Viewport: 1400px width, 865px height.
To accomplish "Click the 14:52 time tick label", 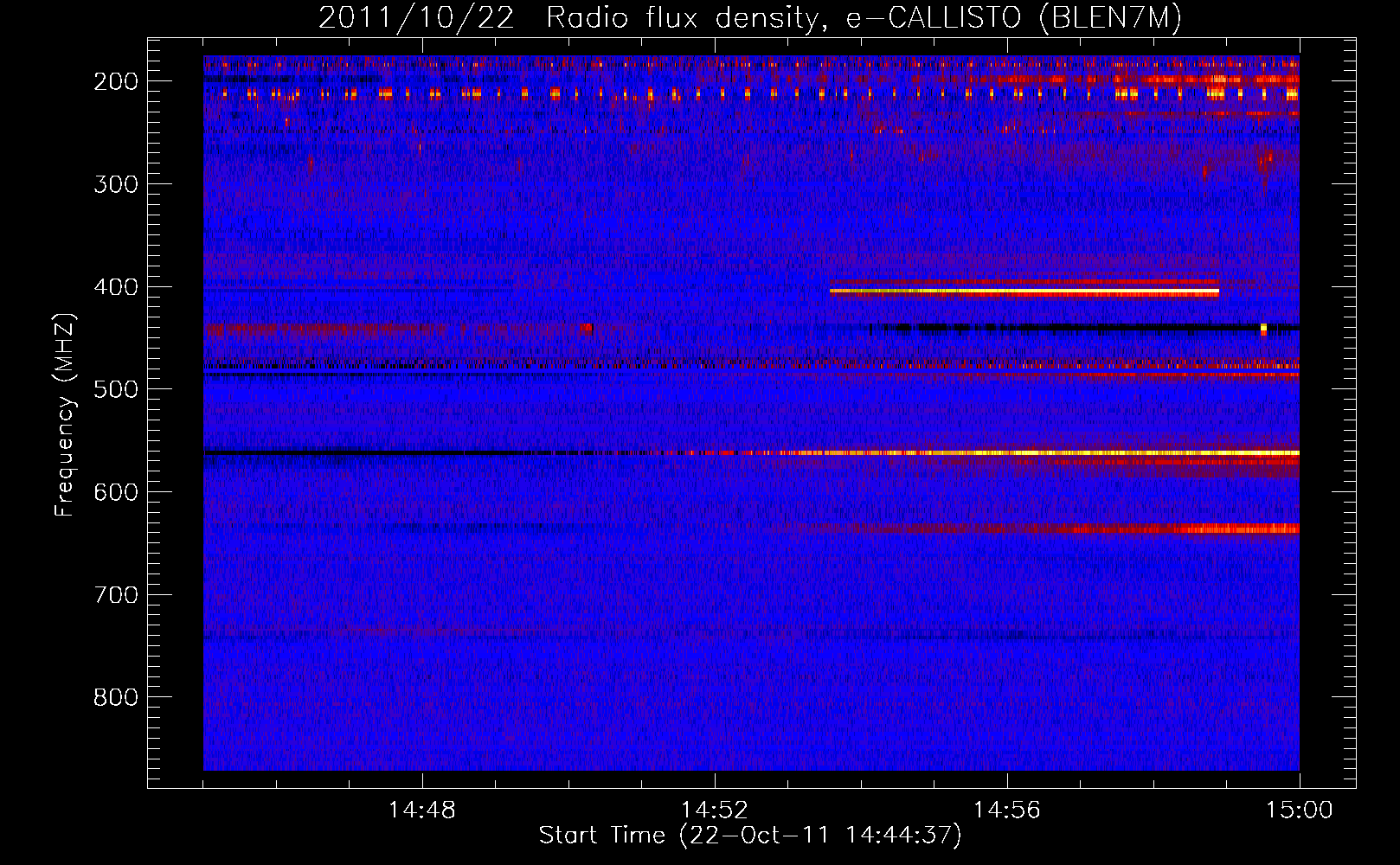I will (x=715, y=811).
